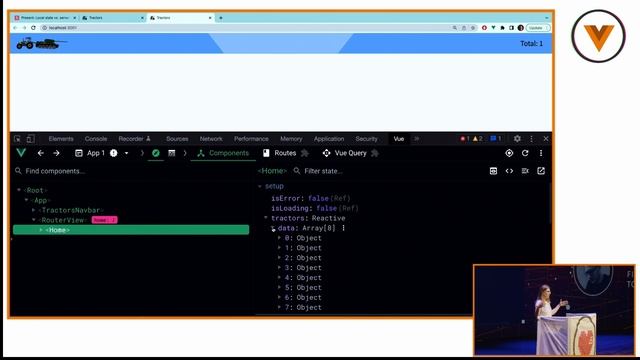Click the App 1 warning indicator icon
The height and width of the screenshot is (360, 640).
pyautogui.click(x=113, y=153)
